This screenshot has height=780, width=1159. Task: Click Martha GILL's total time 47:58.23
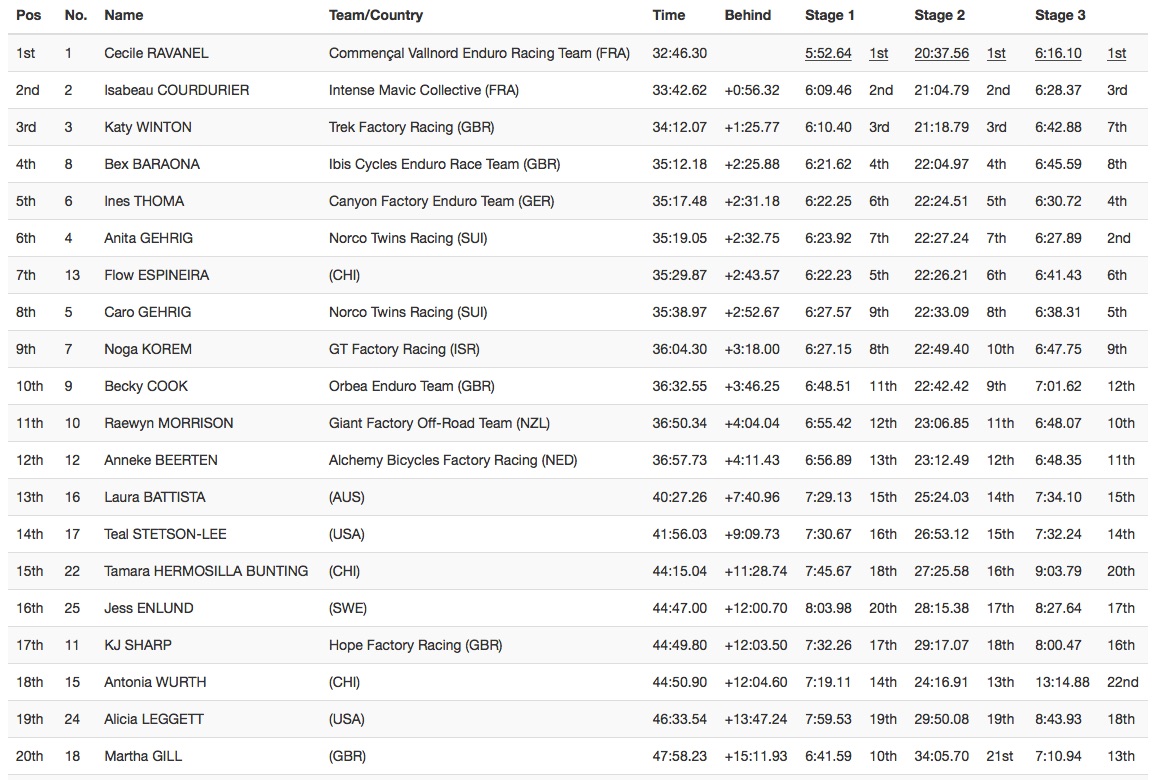pos(679,756)
